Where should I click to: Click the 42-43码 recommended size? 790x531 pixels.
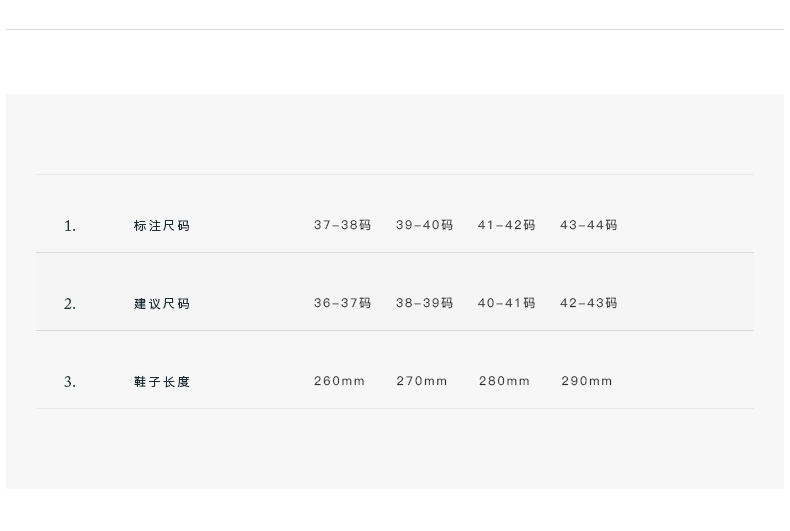[588, 303]
